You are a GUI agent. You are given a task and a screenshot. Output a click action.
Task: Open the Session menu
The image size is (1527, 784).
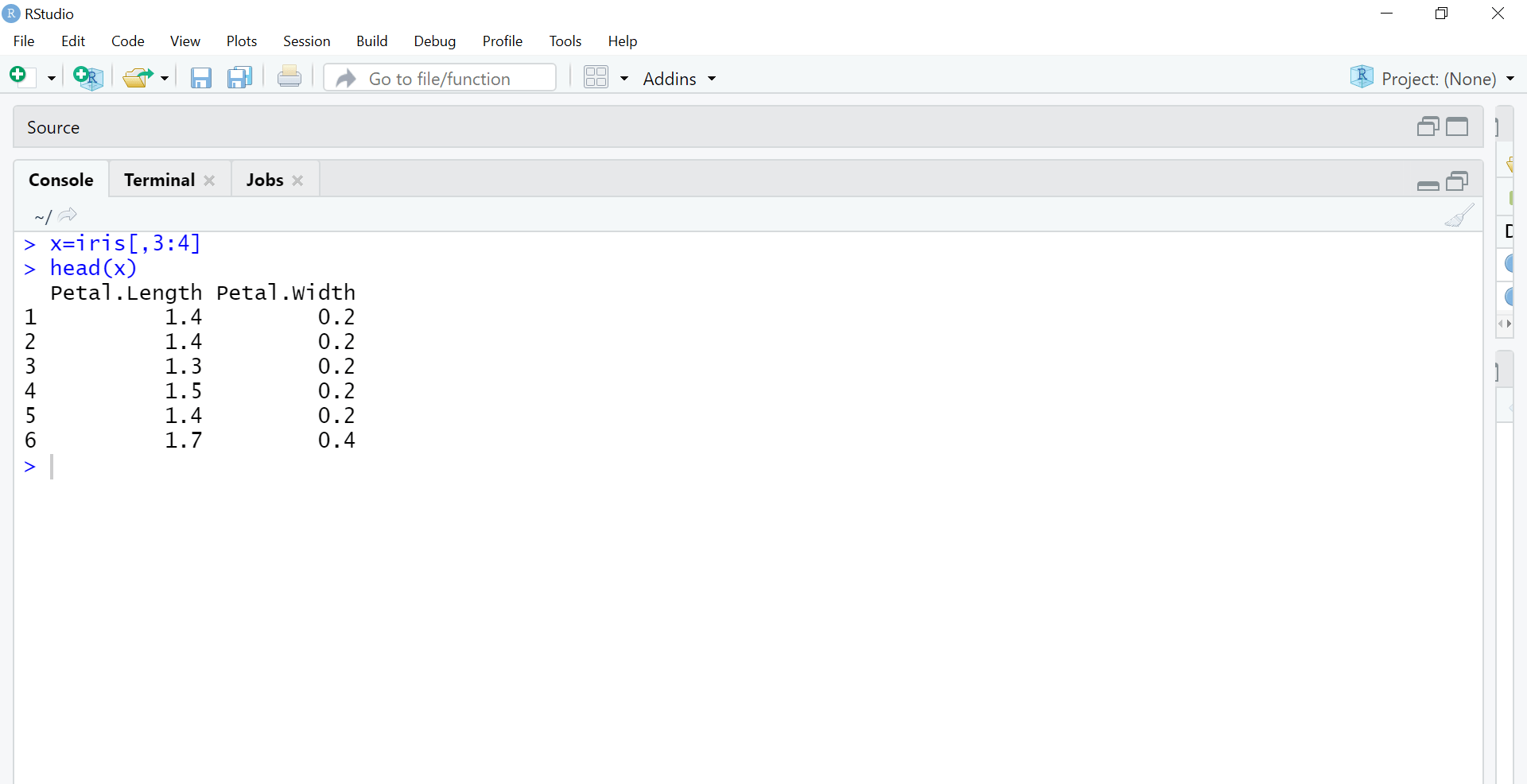(307, 41)
